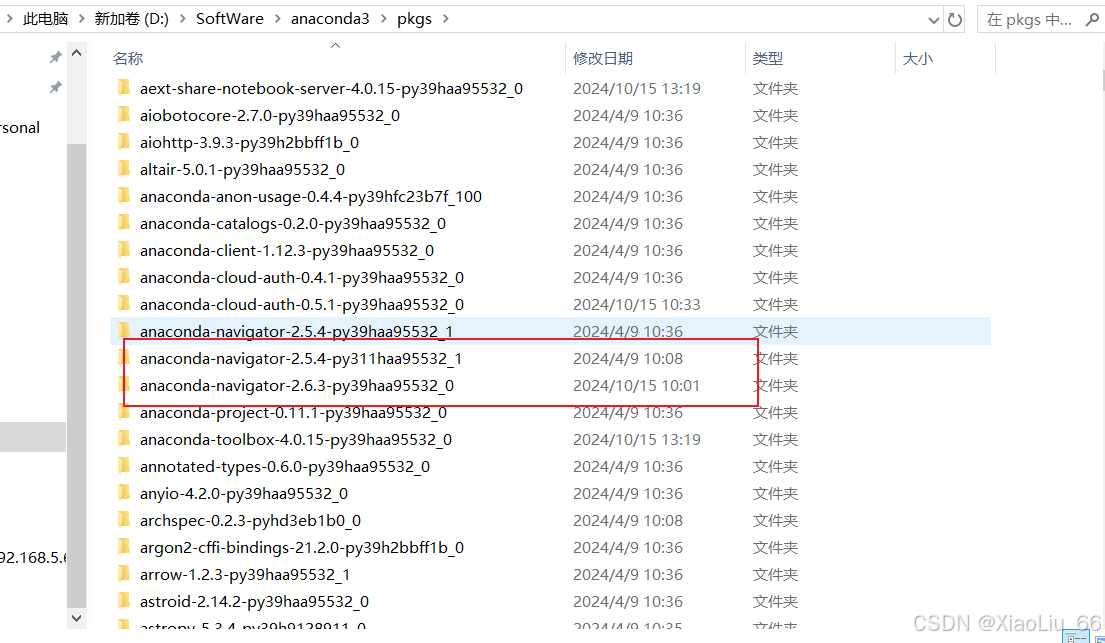Select aext-share-notebook-server-4.0.15-py39haa95532_0 name
The height and width of the screenshot is (643, 1105).
pyautogui.click(x=331, y=89)
